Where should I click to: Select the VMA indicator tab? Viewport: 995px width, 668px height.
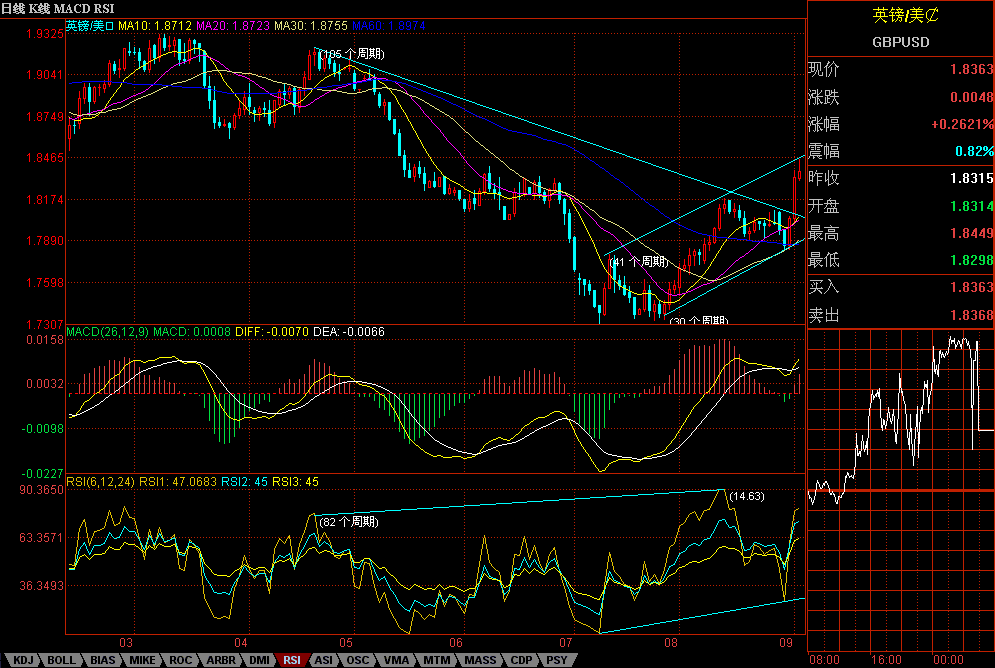click(x=397, y=660)
